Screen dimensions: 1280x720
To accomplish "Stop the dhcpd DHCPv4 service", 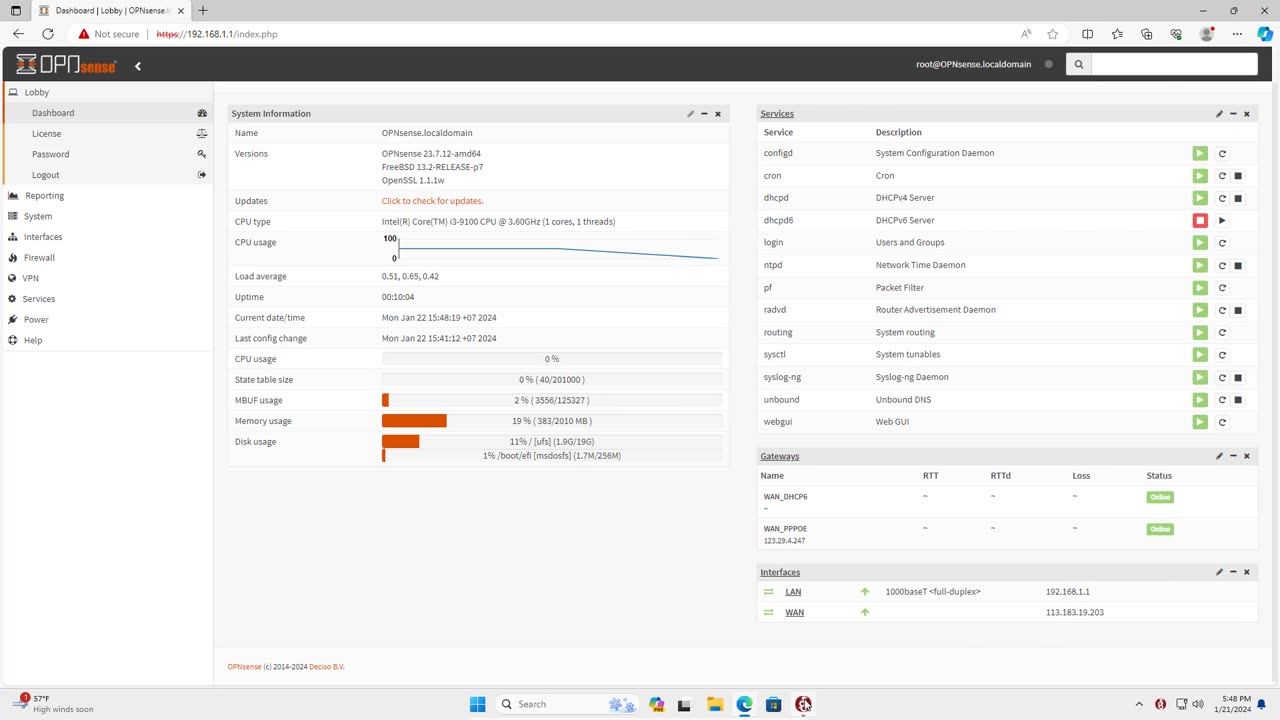I will tap(1238, 198).
